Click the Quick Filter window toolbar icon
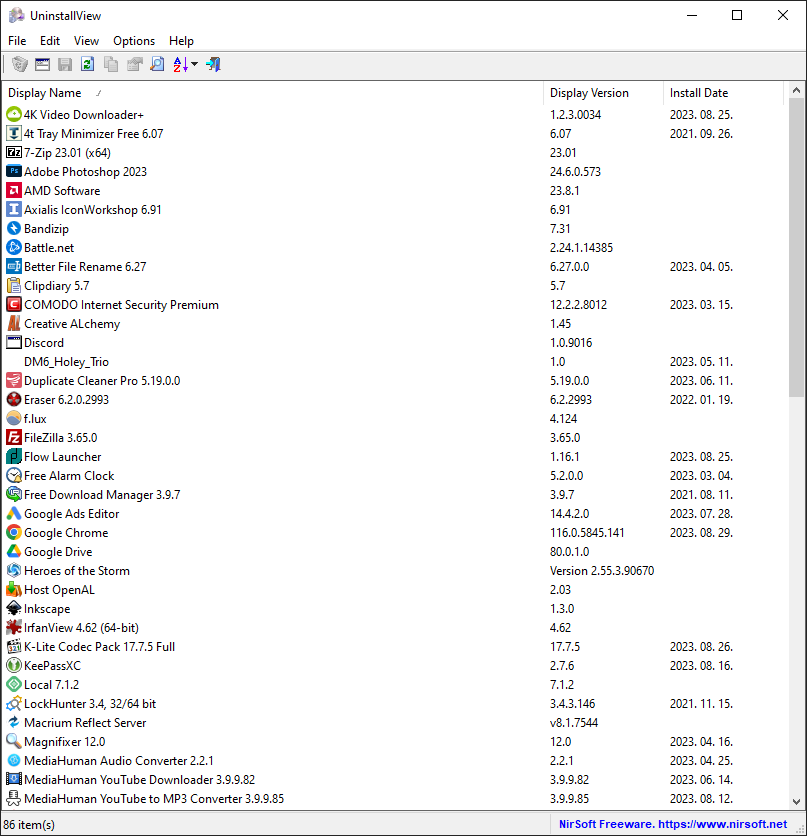 tap(42, 65)
